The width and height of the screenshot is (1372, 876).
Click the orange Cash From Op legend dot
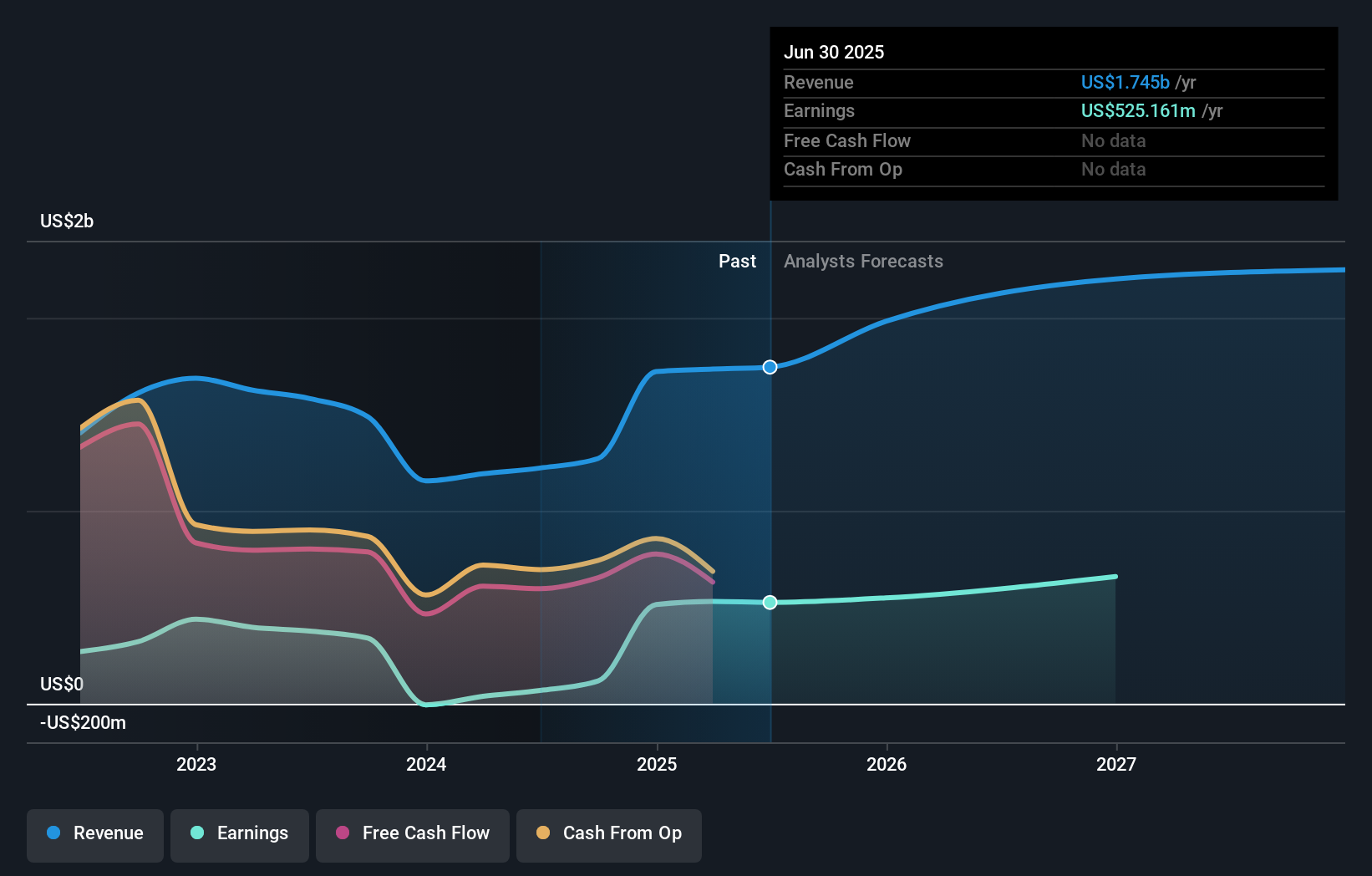[x=543, y=833]
